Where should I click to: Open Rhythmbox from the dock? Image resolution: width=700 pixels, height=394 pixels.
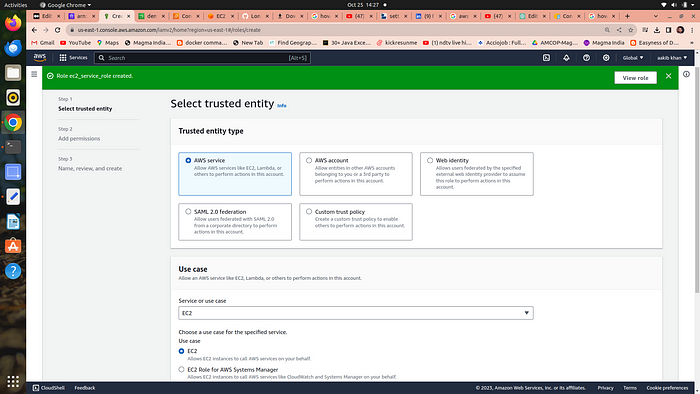click(13, 98)
